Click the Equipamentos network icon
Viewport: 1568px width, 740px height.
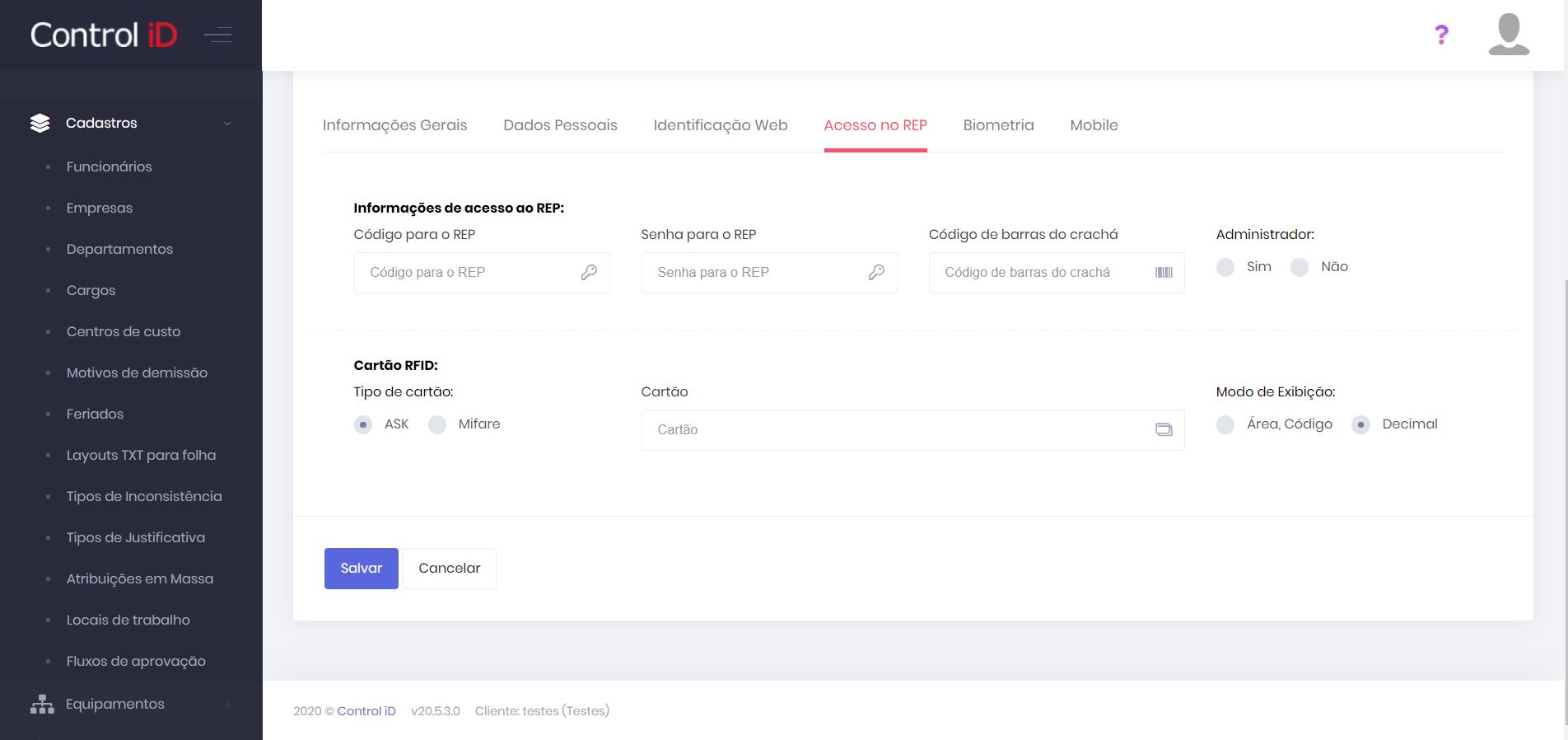click(41, 705)
